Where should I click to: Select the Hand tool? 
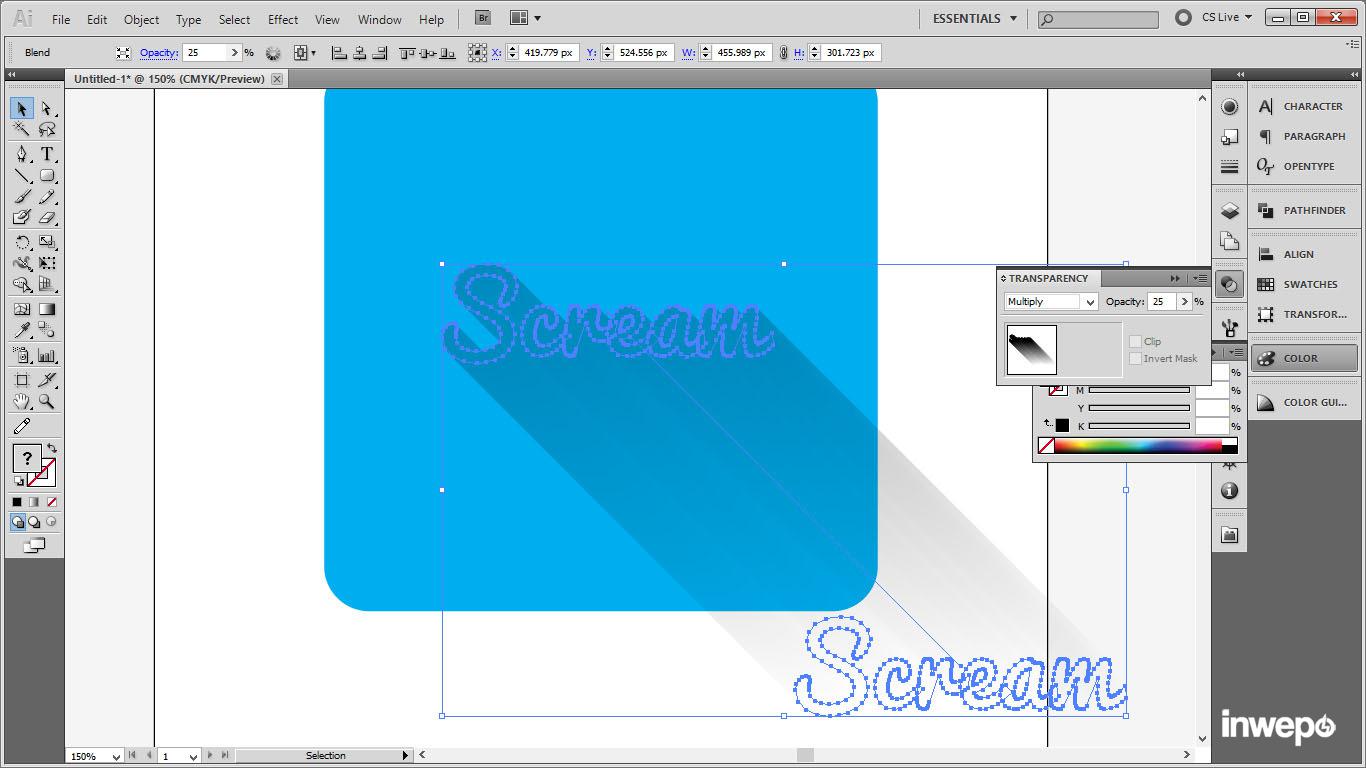click(21, 402)
